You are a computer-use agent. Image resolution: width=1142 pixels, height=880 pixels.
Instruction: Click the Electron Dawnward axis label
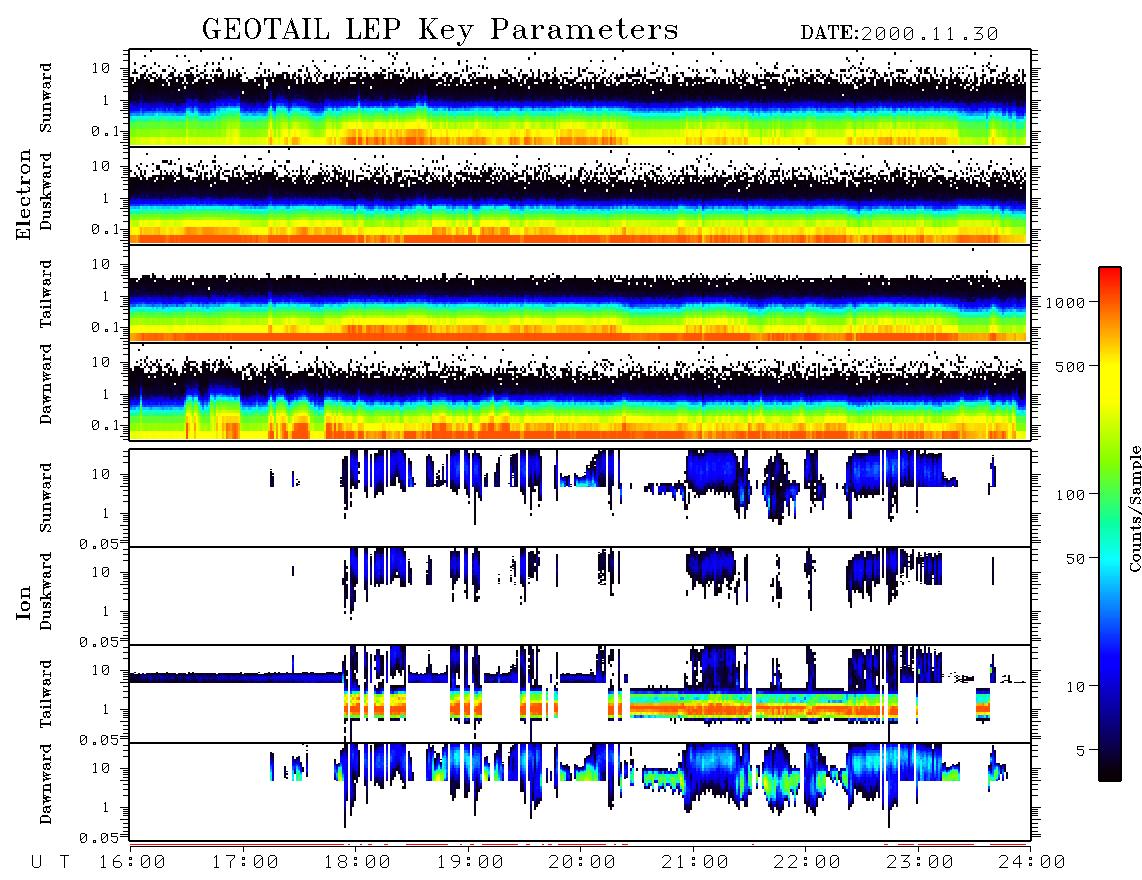(46, 385)
